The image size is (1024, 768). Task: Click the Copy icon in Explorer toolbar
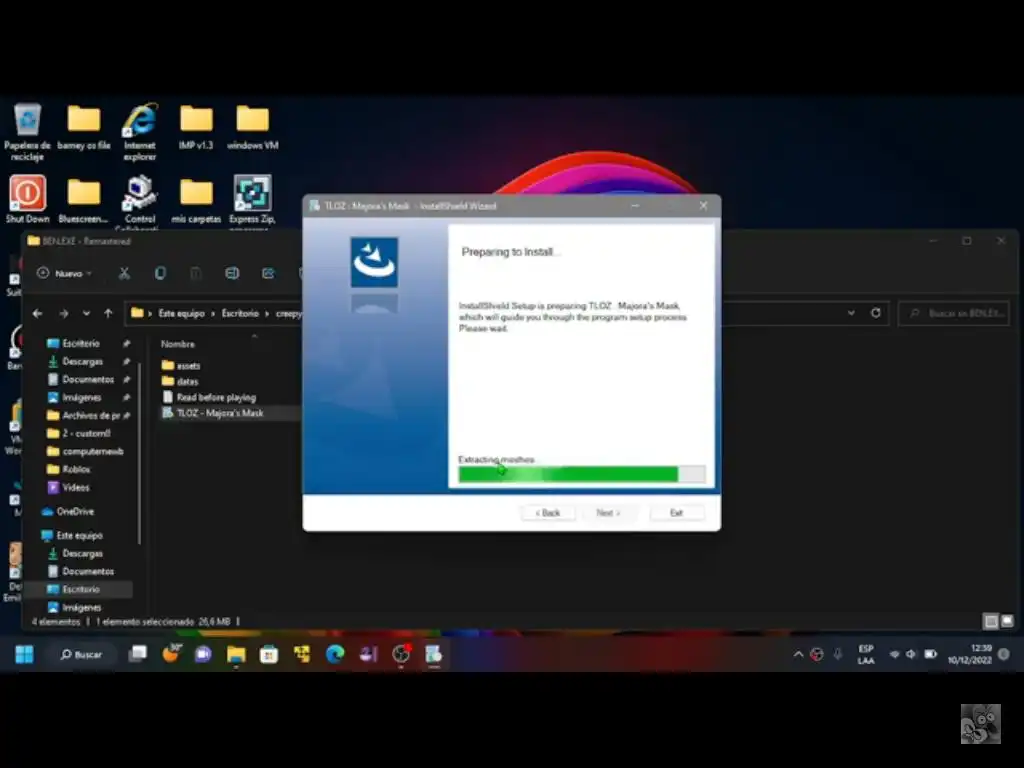pos(160,273)
